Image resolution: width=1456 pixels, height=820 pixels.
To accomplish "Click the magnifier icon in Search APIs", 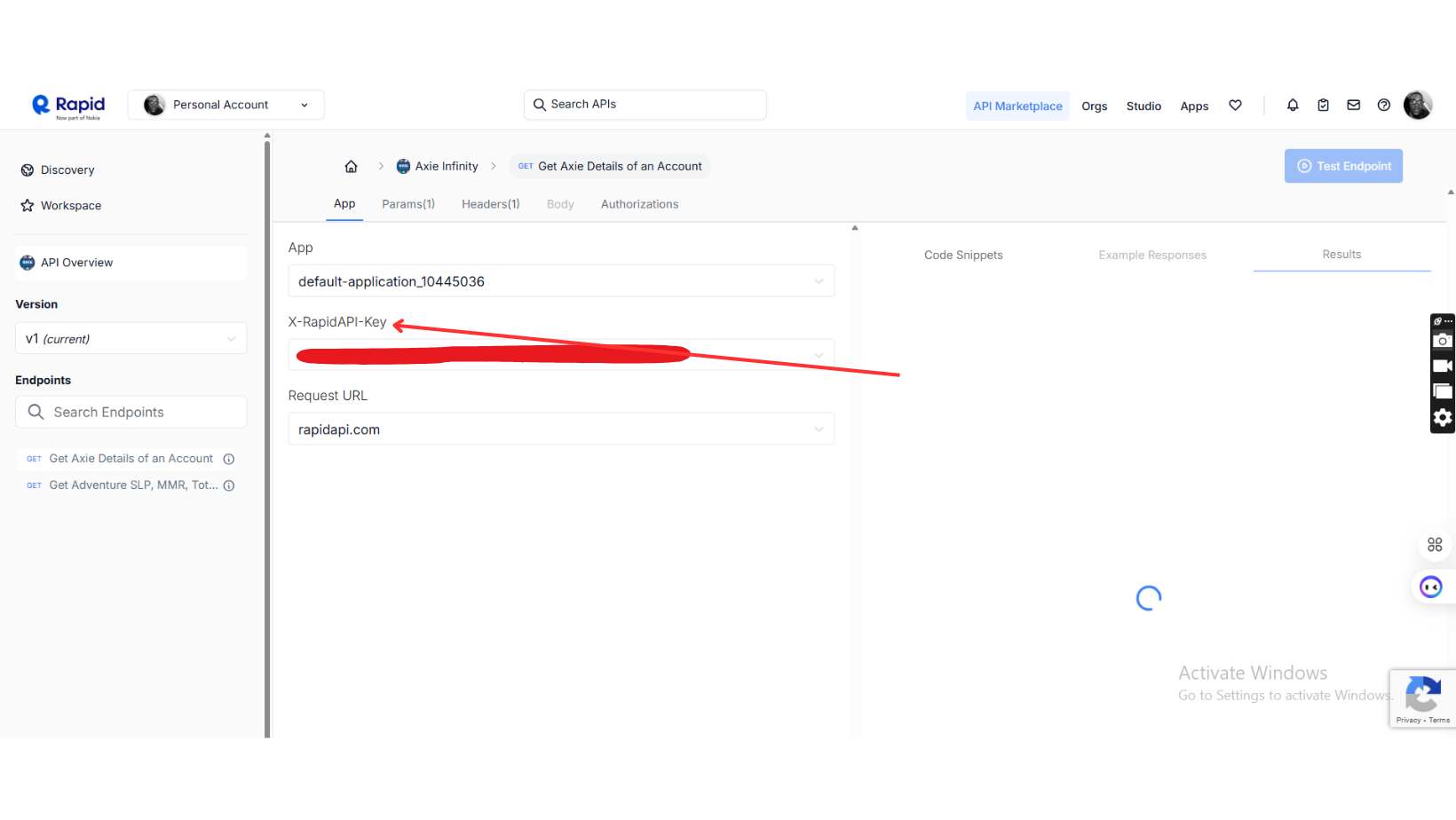I will click(539, 105).
